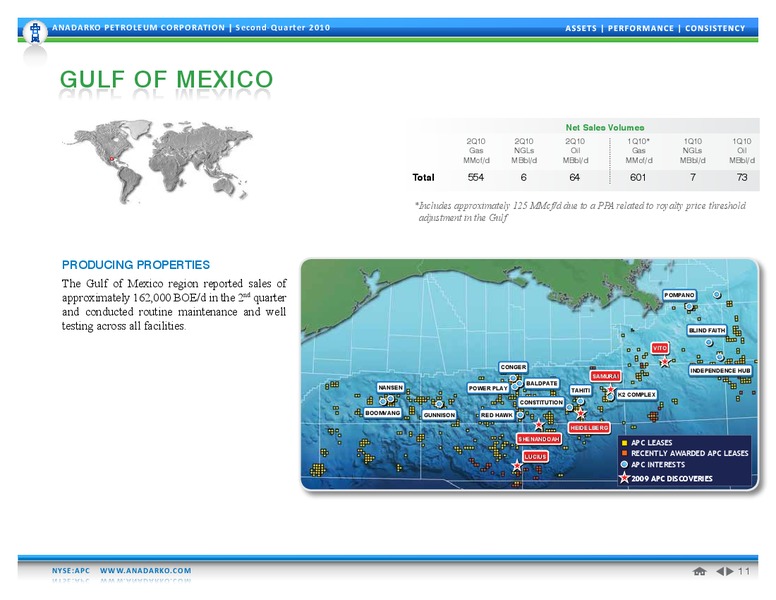Image resolution: width=776 pixels, height=600 pixels.
Task: Select the K2 COMPLEX map label
Action: (636, 395)
